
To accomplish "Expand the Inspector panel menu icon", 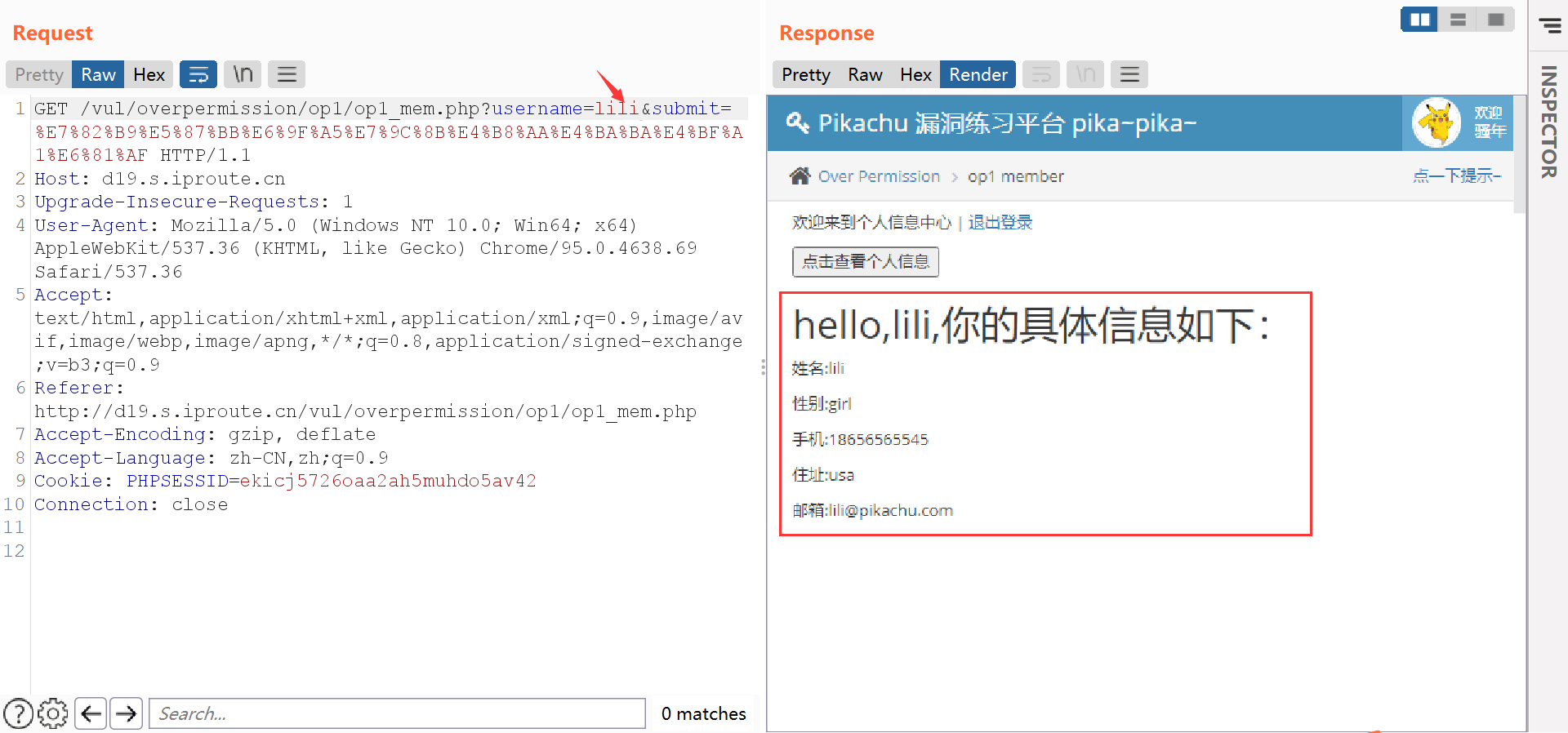I will point(1549,25).
